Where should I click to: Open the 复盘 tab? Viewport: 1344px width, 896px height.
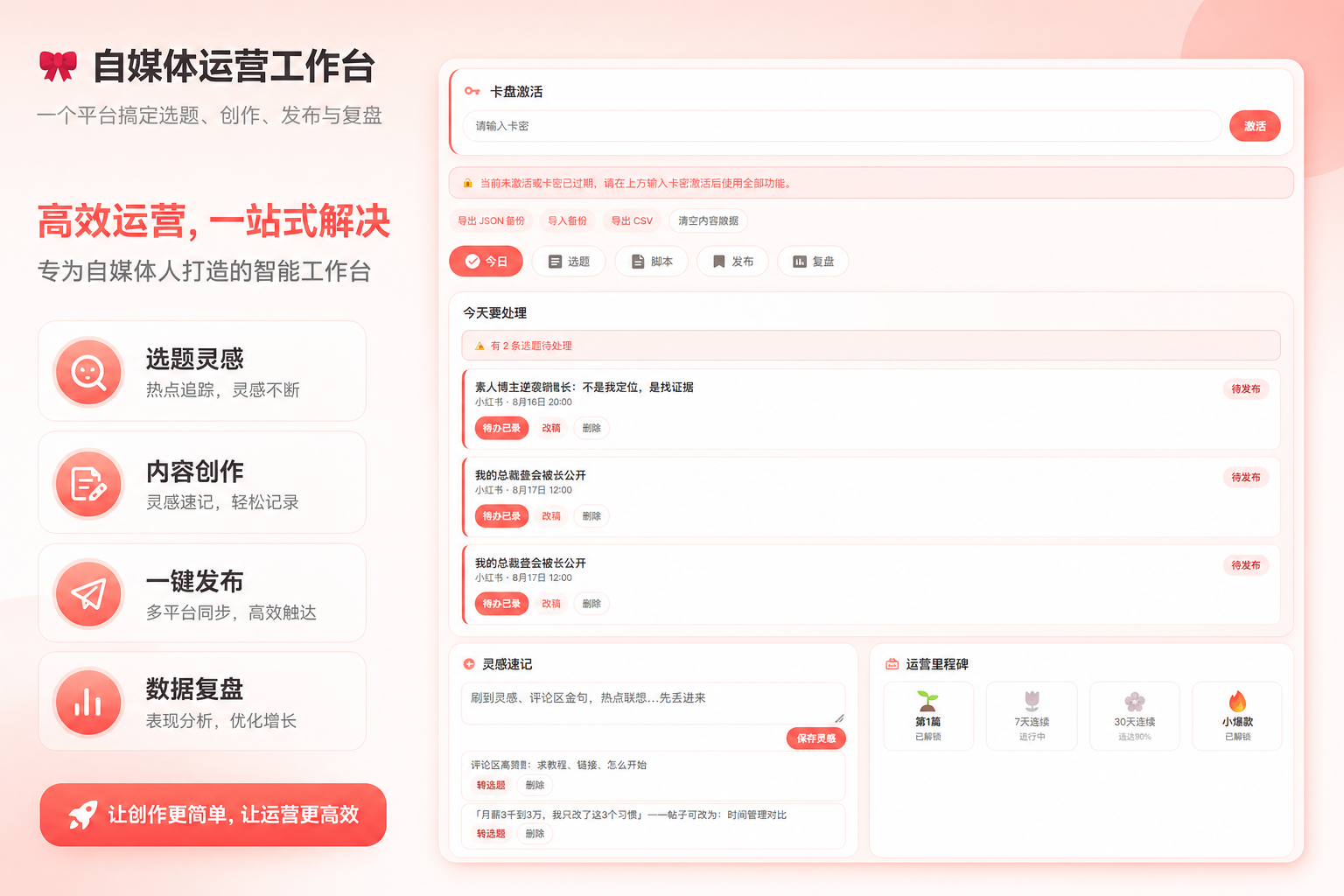click(x=813, y=262)
